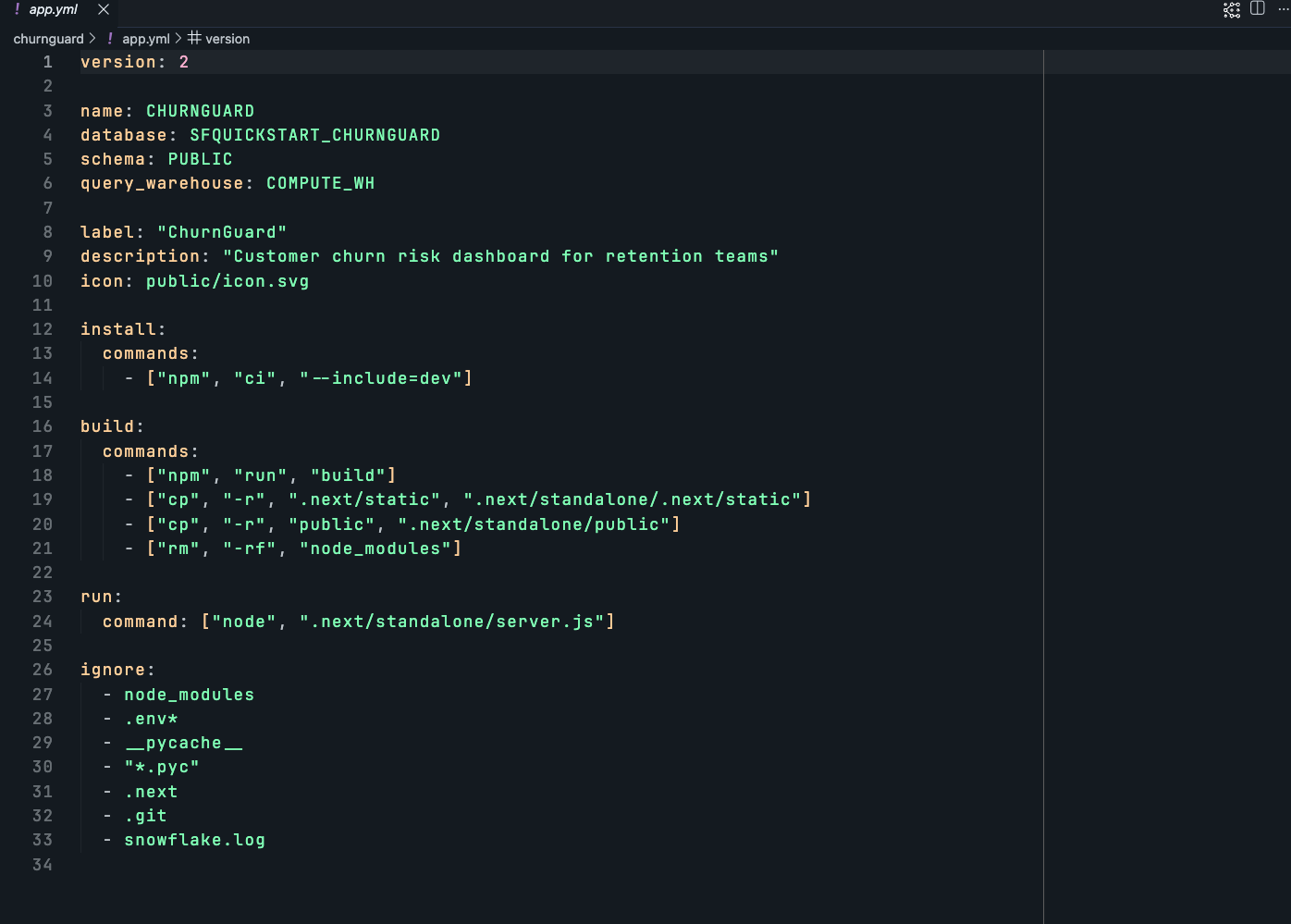Click line number 34 in the gutter
The image size is (1291, 924).
click(43, 865)
